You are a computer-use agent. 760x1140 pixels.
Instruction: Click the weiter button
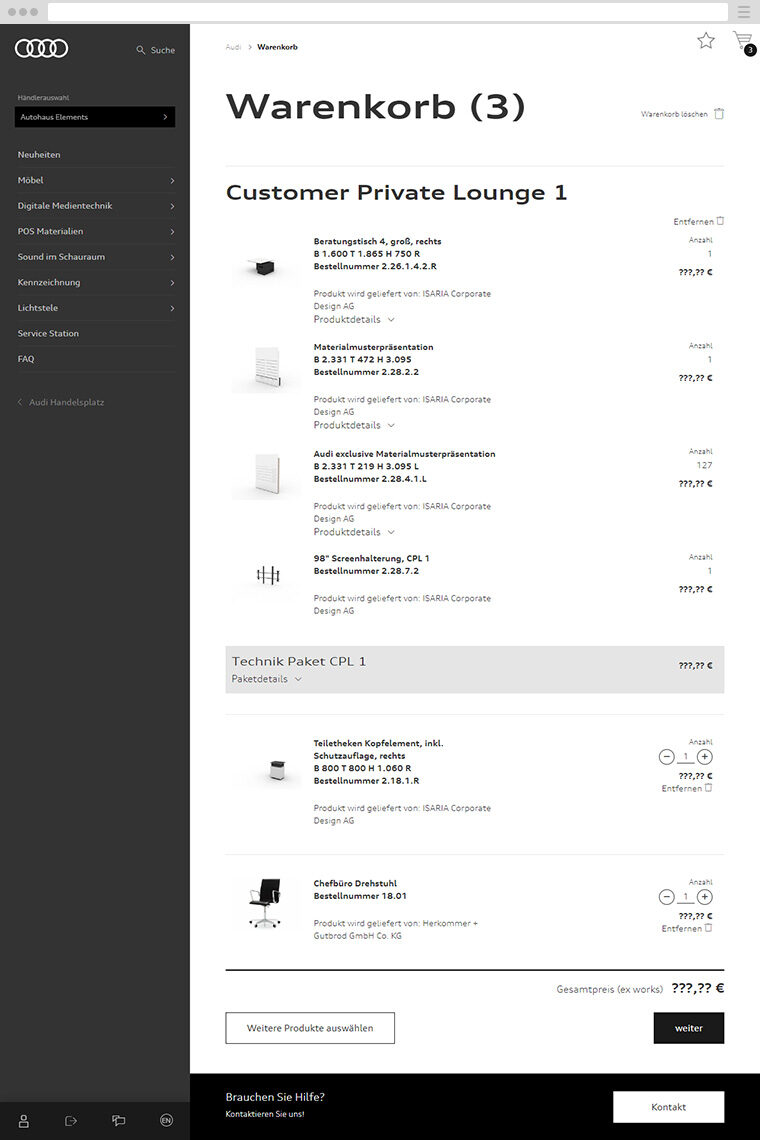688,1028
